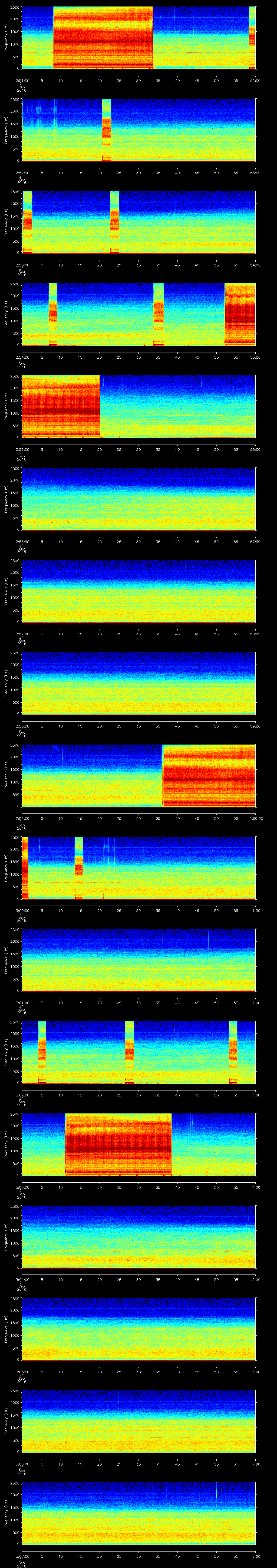Select the burst near 27 seconds in the 3:02:00 spectrogram
The image size is (277, 1568).
click(129, 1052)
